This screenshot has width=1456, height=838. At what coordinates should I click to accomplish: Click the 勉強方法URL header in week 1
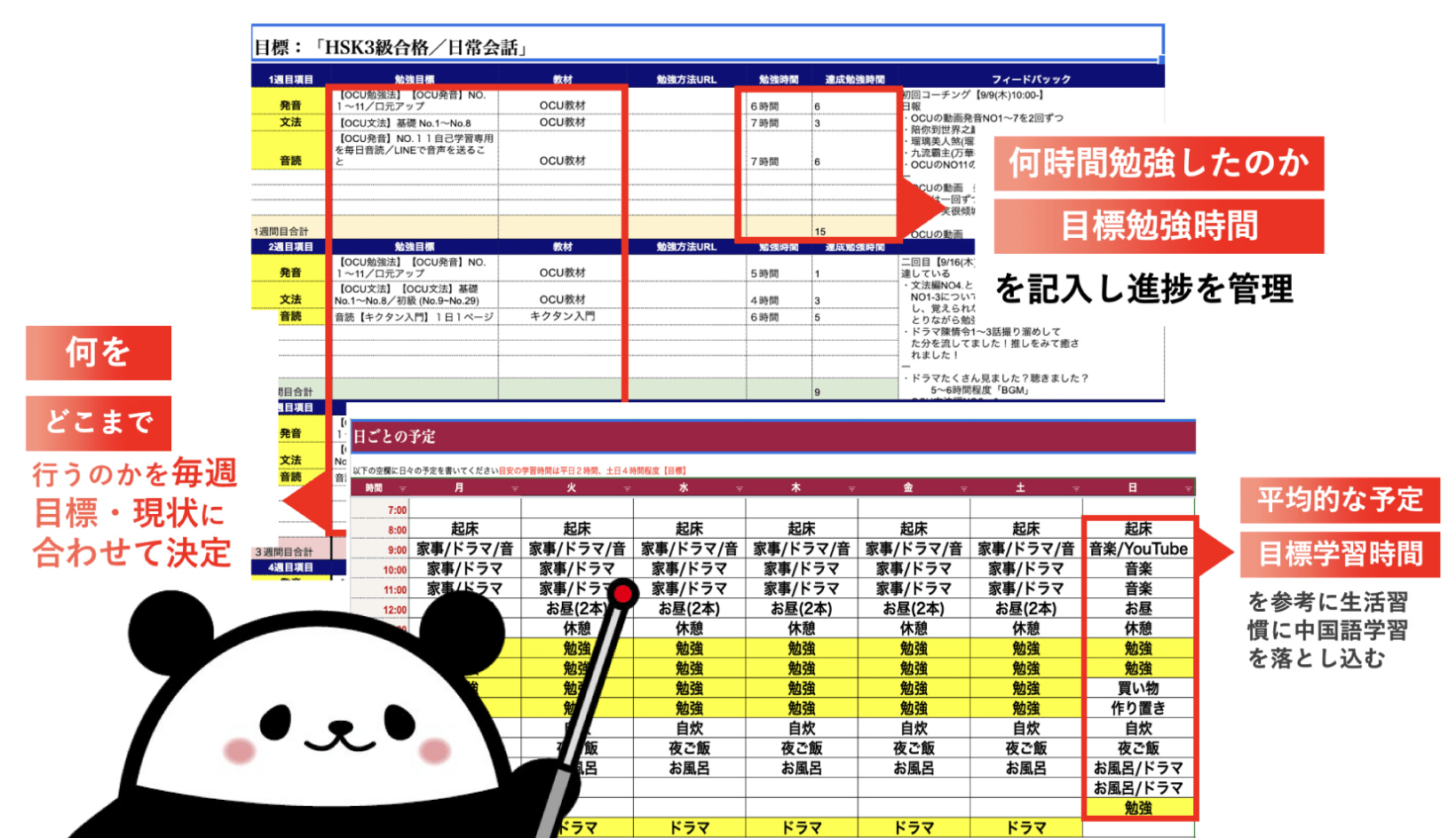coord(686,80)
